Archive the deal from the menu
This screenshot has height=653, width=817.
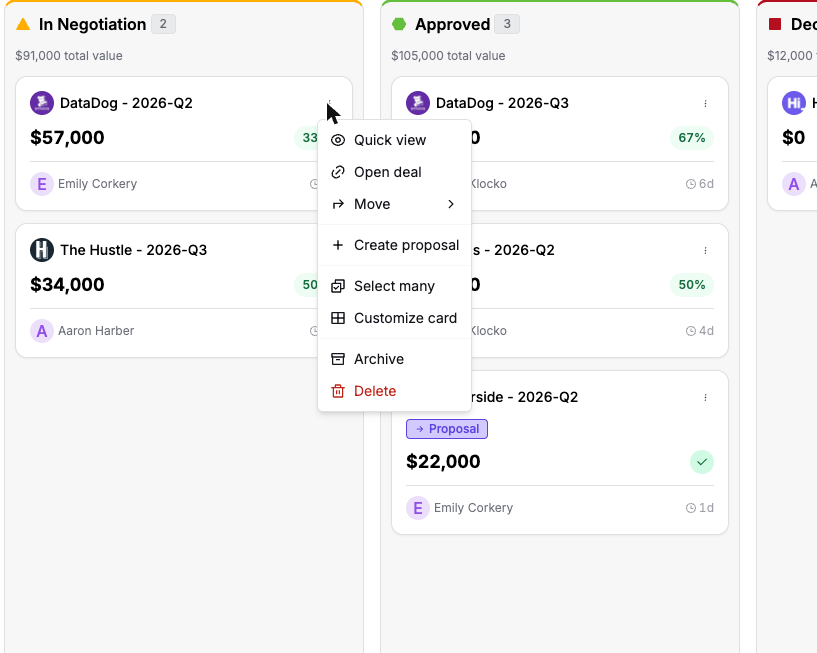point(394,359)
